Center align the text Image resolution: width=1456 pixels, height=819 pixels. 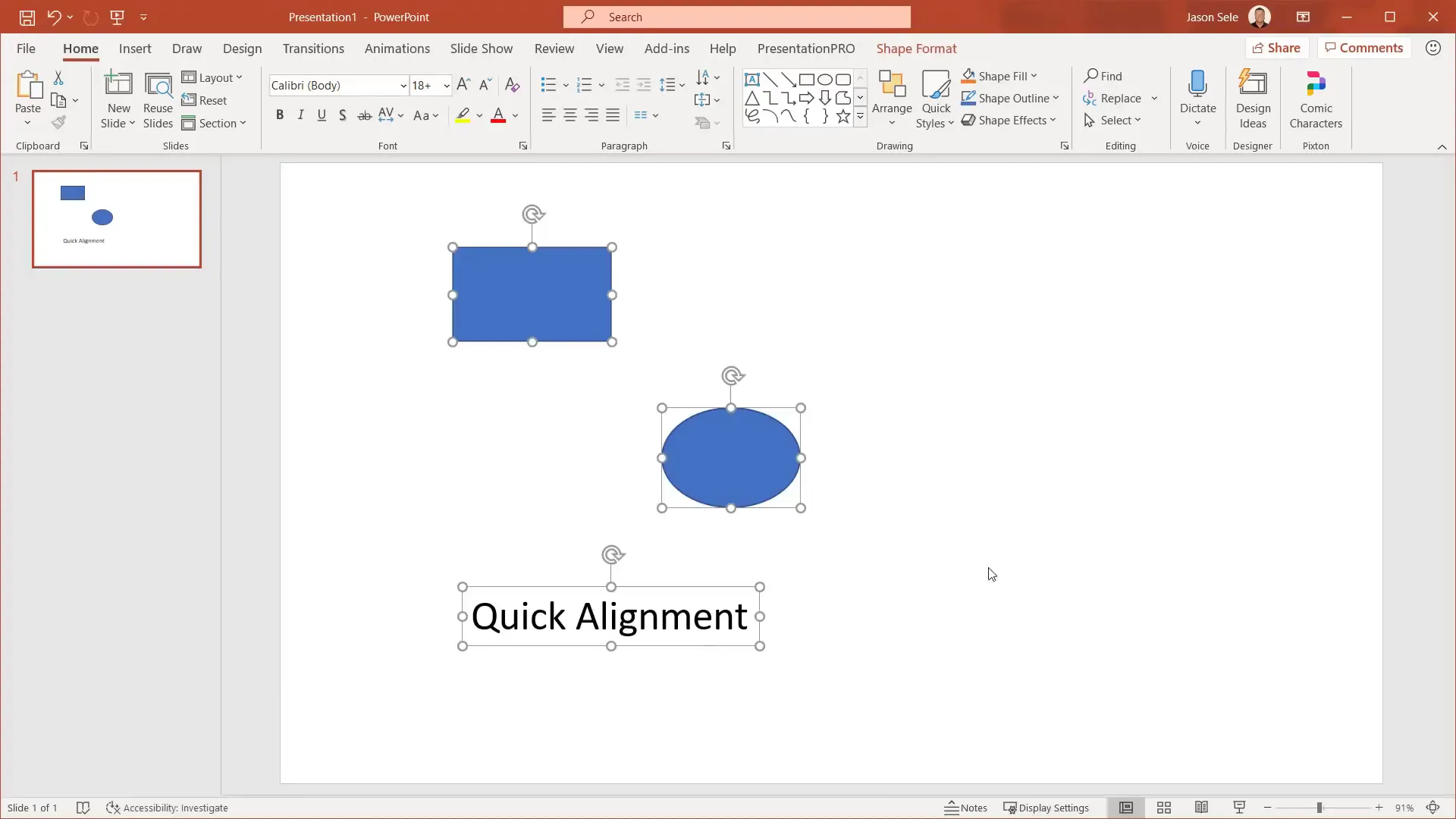(x=570, y=115)
